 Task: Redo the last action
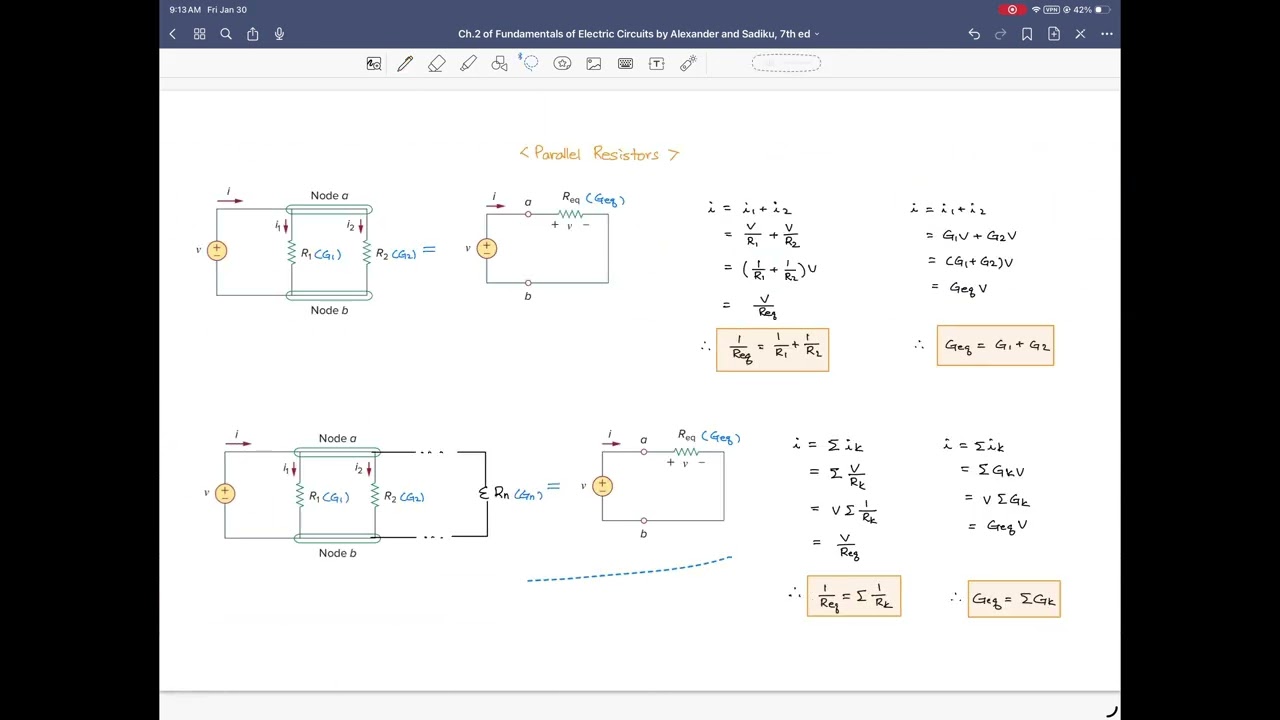(1000, 34)
